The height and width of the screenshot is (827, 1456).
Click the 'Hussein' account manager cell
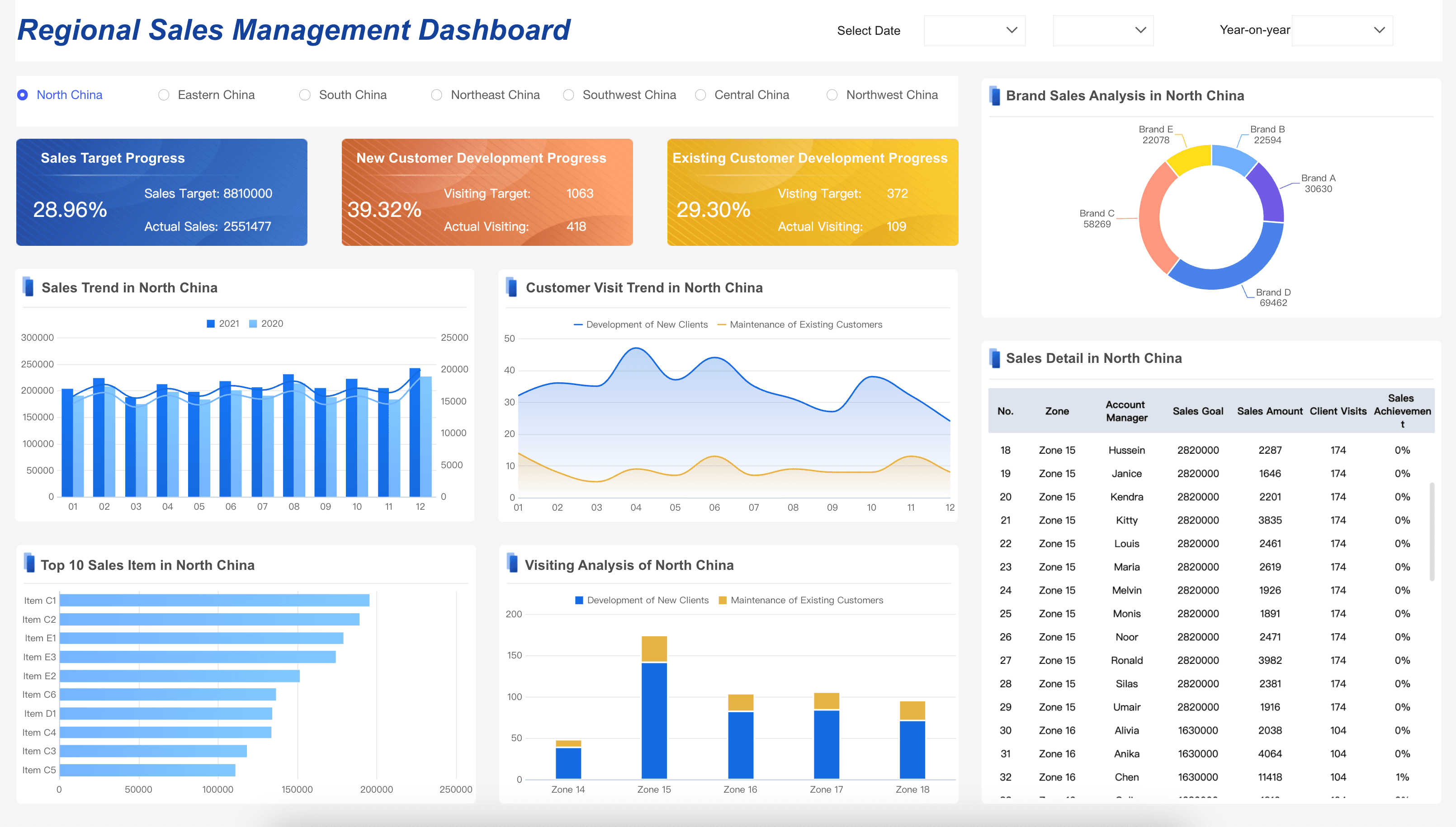tap(1126, 451)
